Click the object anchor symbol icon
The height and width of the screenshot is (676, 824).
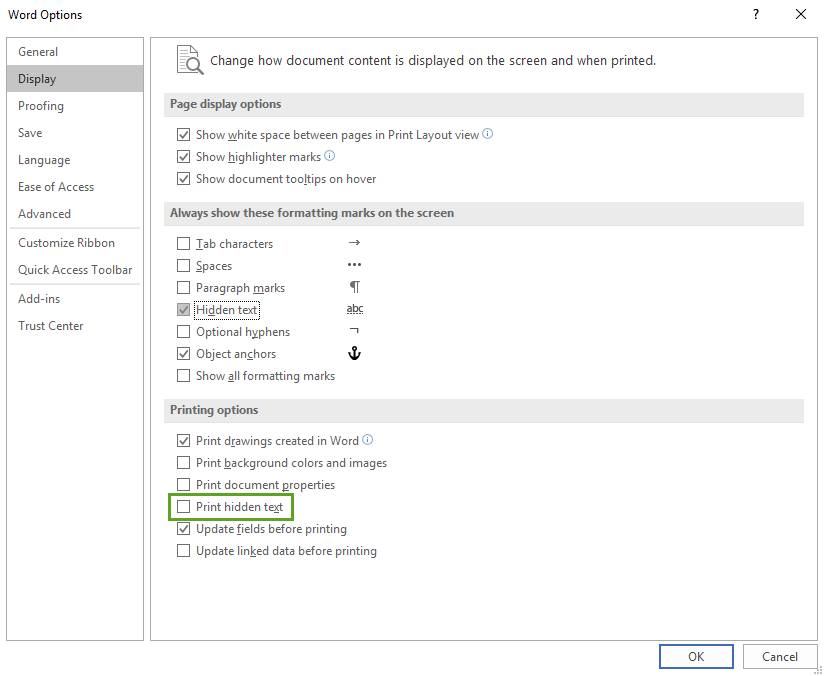tap(354, 354)
